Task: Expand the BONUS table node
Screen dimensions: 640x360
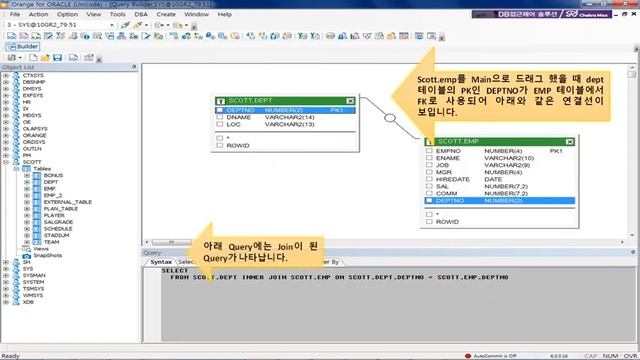Action: click(27, 176)
